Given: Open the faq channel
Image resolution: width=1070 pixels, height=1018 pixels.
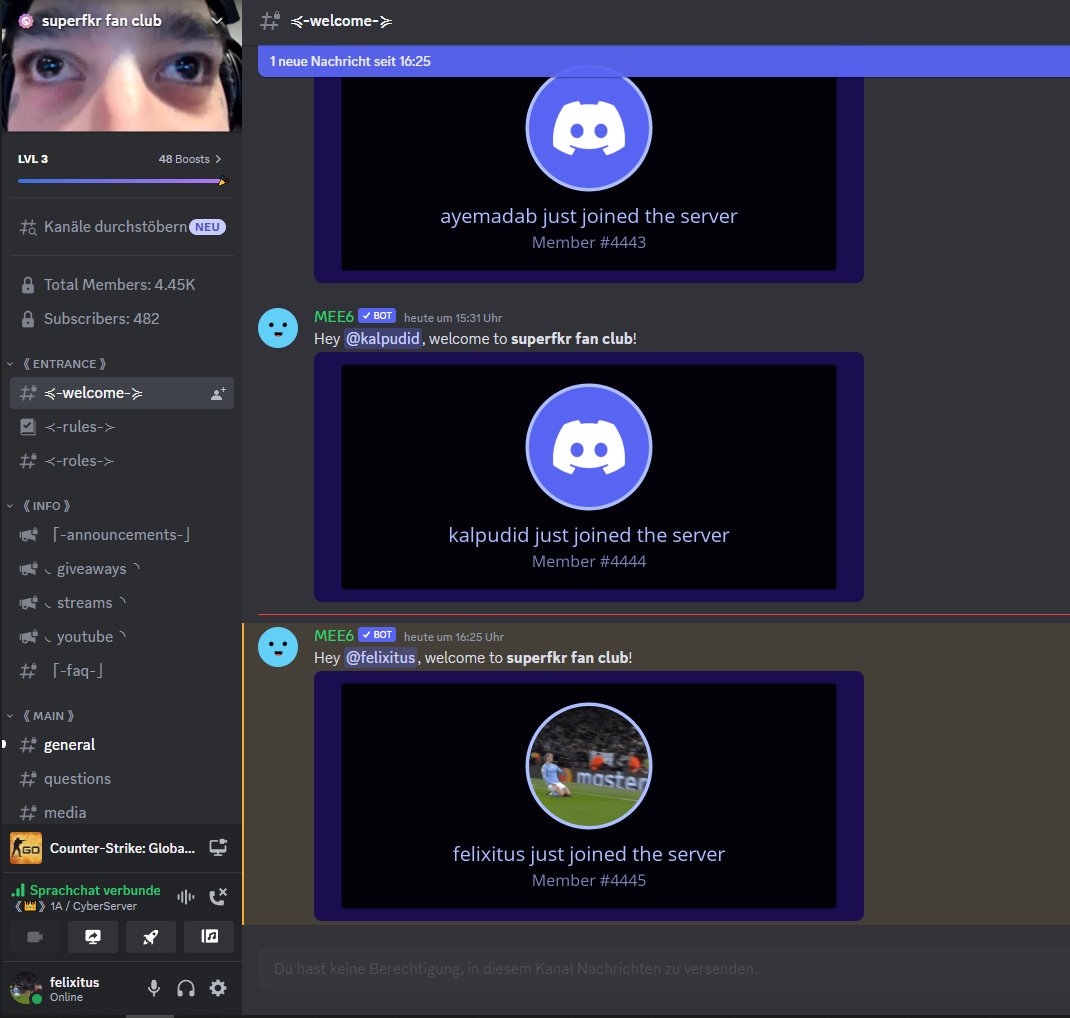Looking at the screenshot, I should click(121, 671).
